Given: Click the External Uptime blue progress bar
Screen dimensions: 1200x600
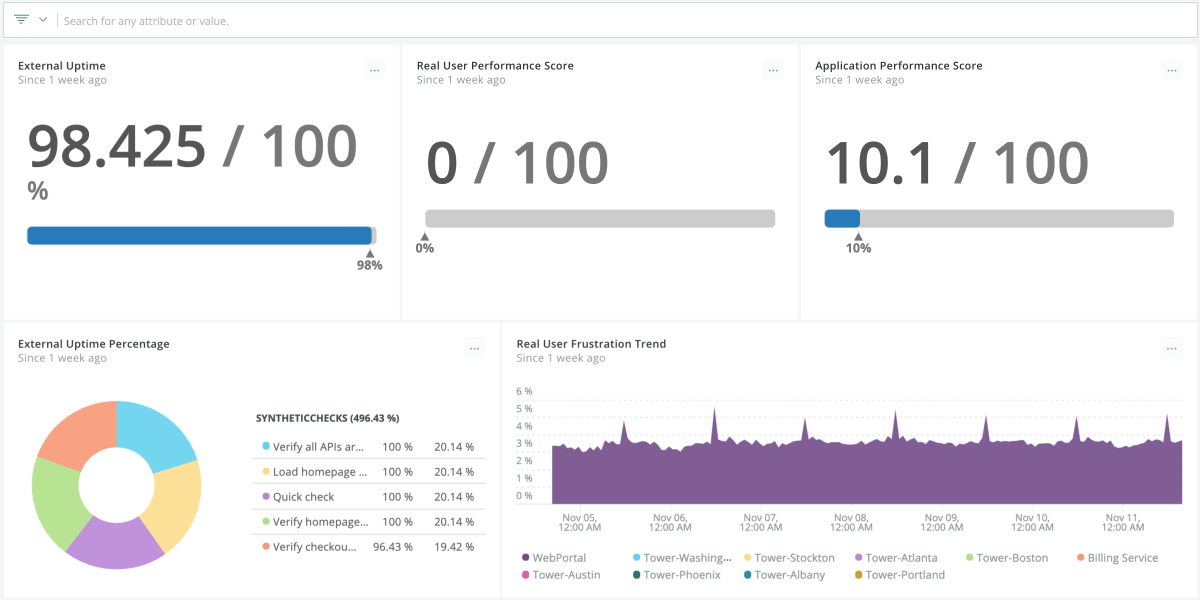Looking at the screenshot, I should pos(199,236).
